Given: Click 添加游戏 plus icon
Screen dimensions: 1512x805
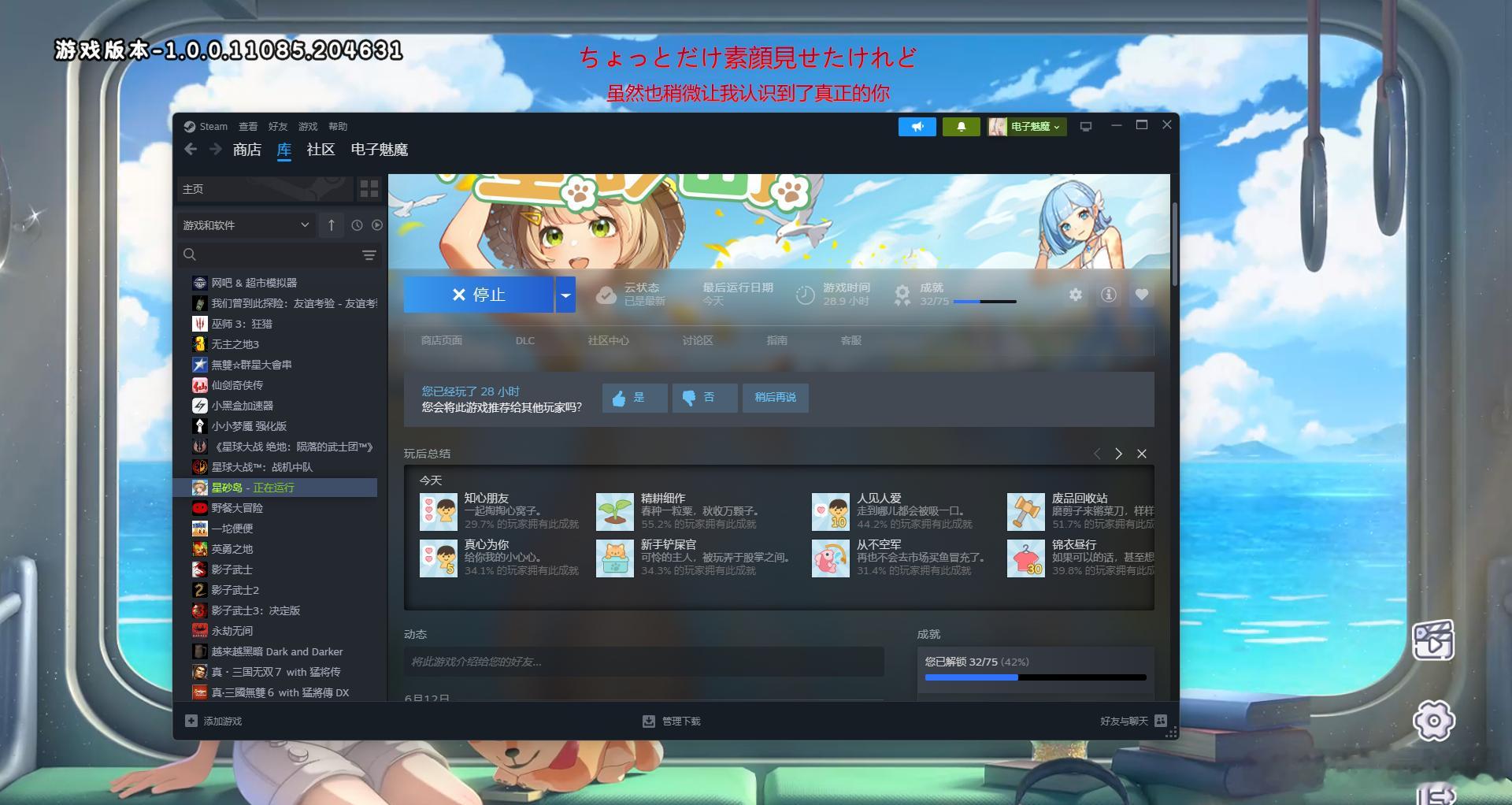Looking at the screenshot, I should (191, 721).
